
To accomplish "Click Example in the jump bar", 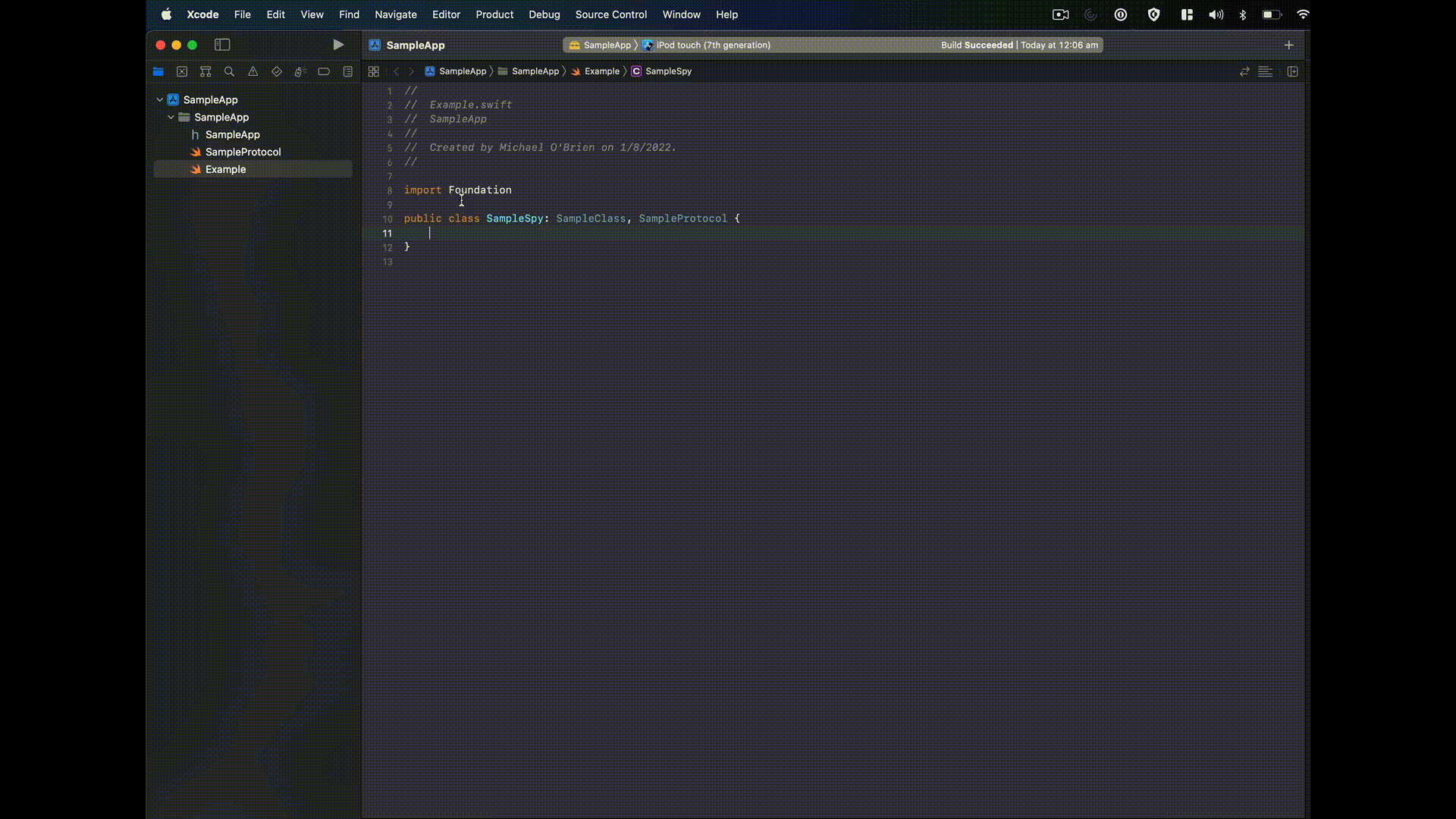I will tap(595, 71).
